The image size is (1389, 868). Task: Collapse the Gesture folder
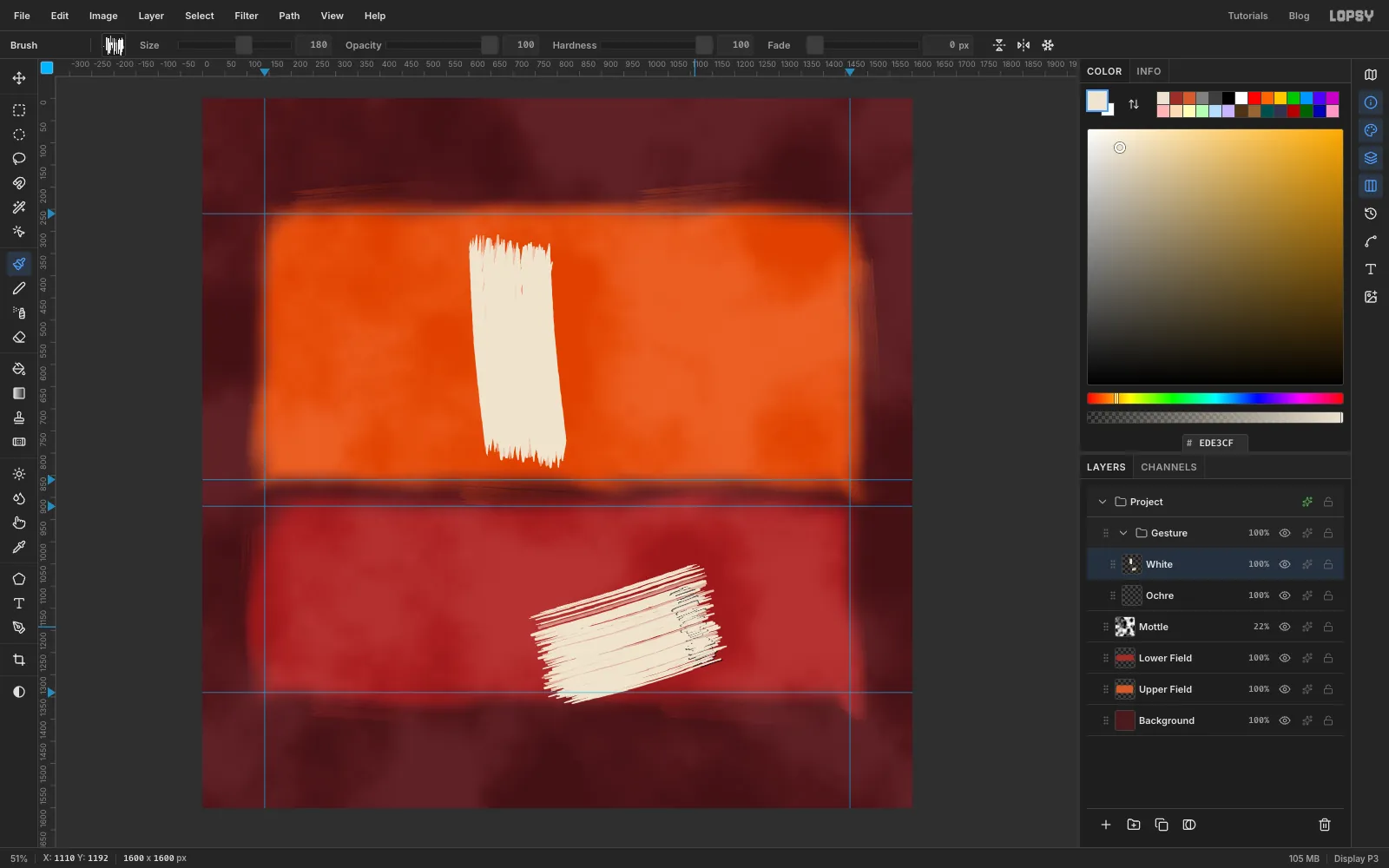click(1123, 533)
